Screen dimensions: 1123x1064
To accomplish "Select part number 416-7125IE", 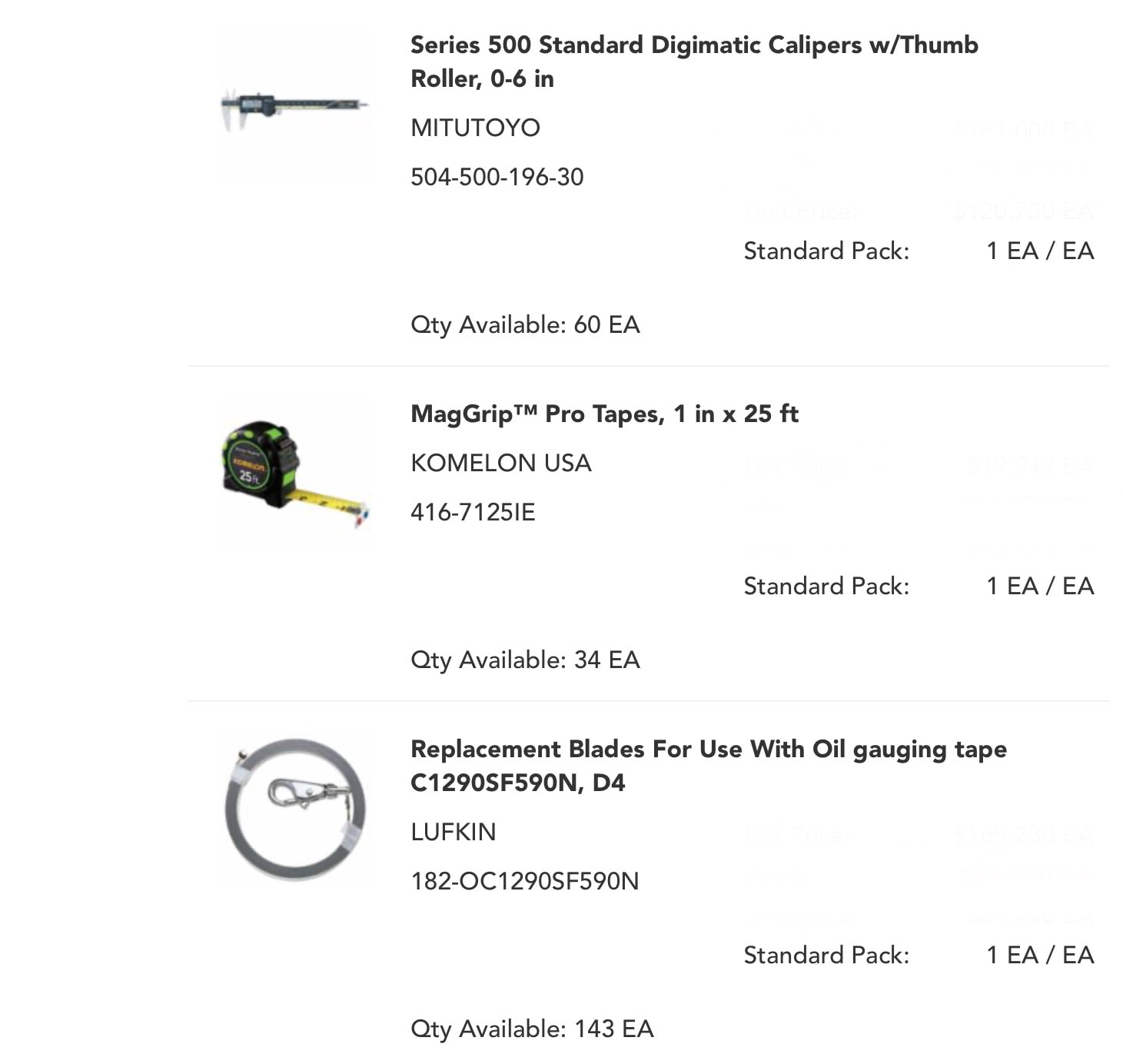I will [x=473, y=512].
